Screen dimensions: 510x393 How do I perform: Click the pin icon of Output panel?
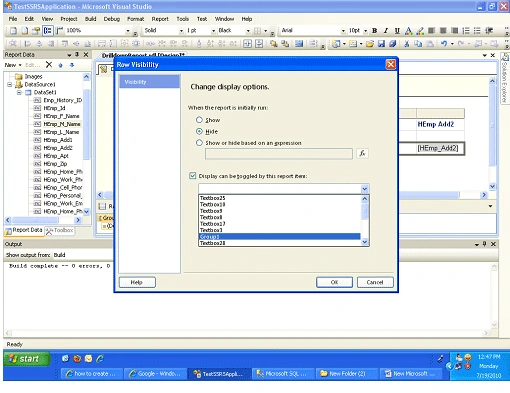484,244
